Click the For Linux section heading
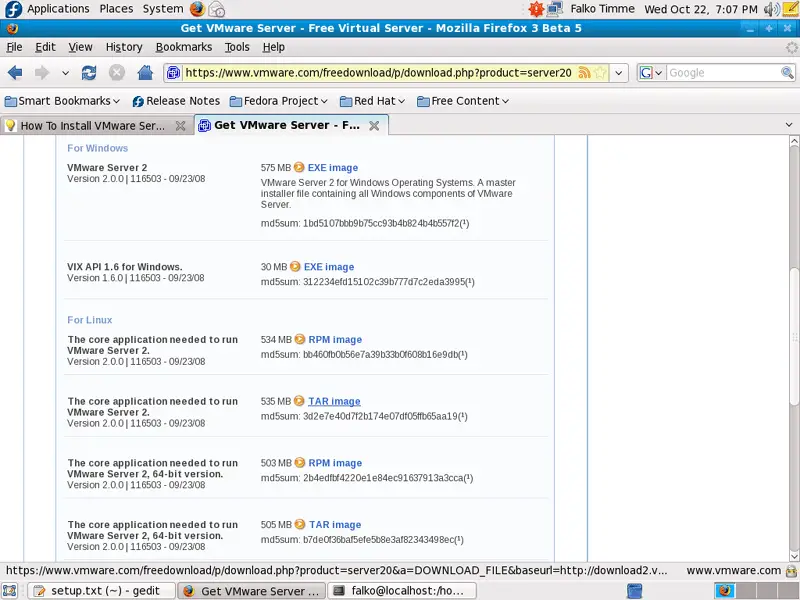 (x=90, y=320)
